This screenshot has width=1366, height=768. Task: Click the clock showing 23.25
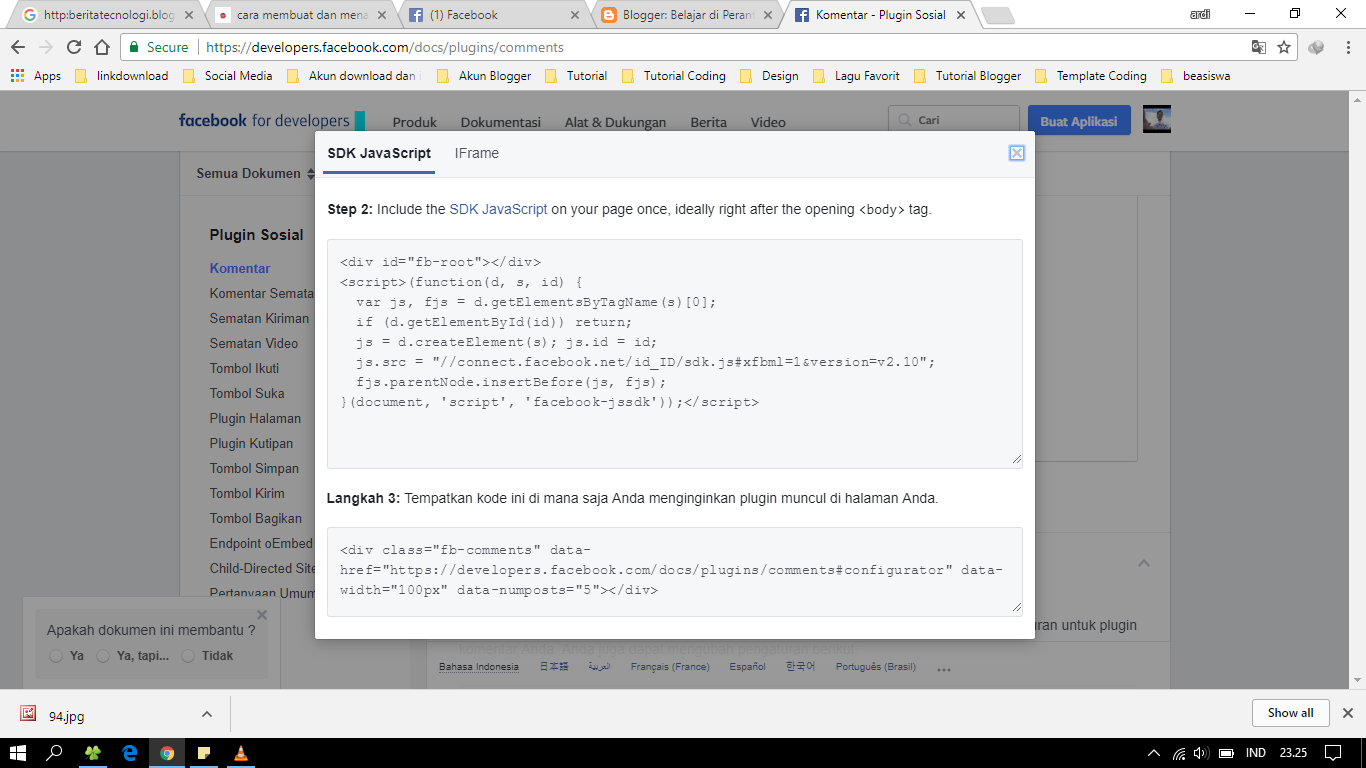(x=1293, y=753)
